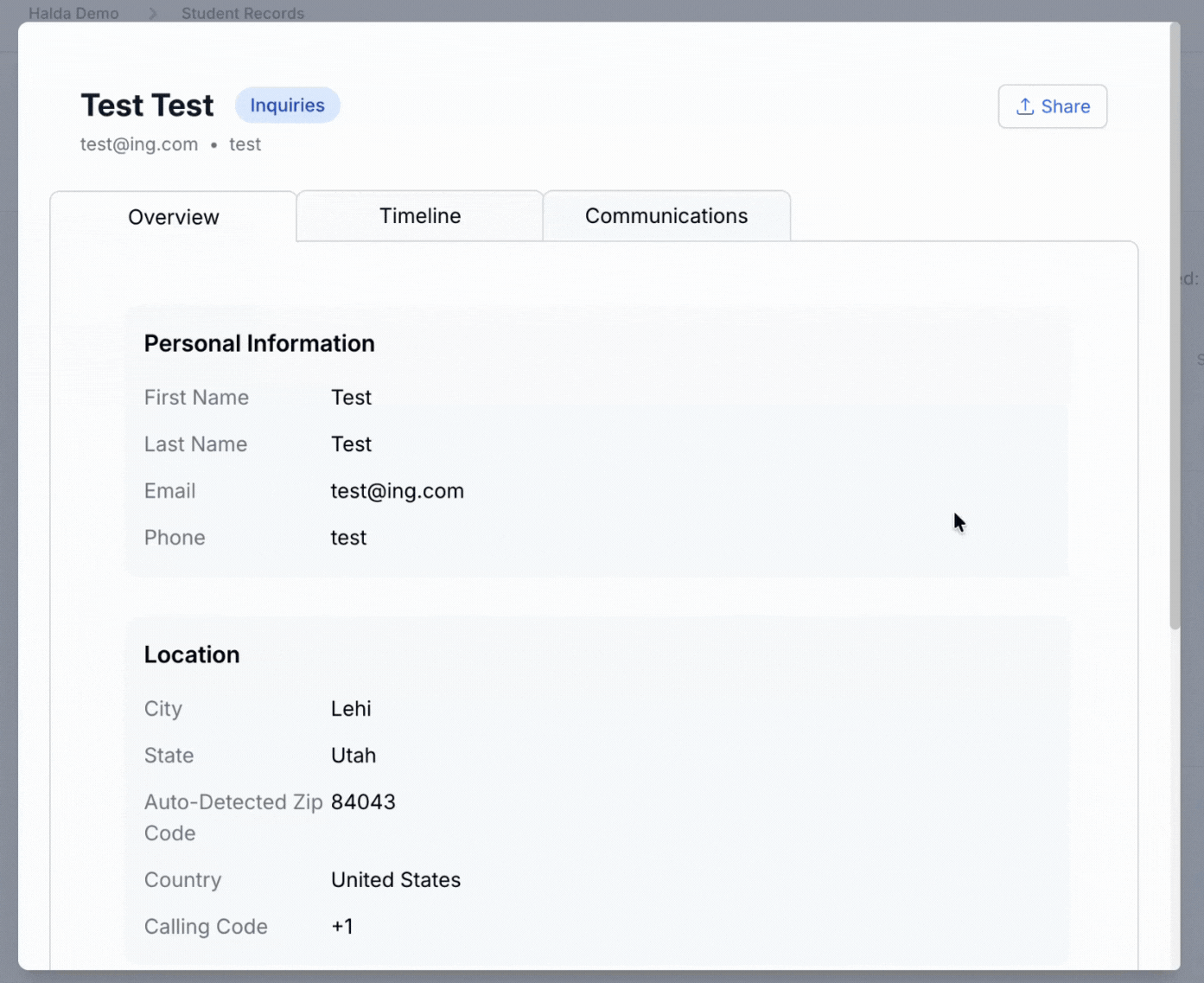Go to Halda Demo breadcrumb
The height and width of the screenshot is (983, 1204).
point(73,14)
